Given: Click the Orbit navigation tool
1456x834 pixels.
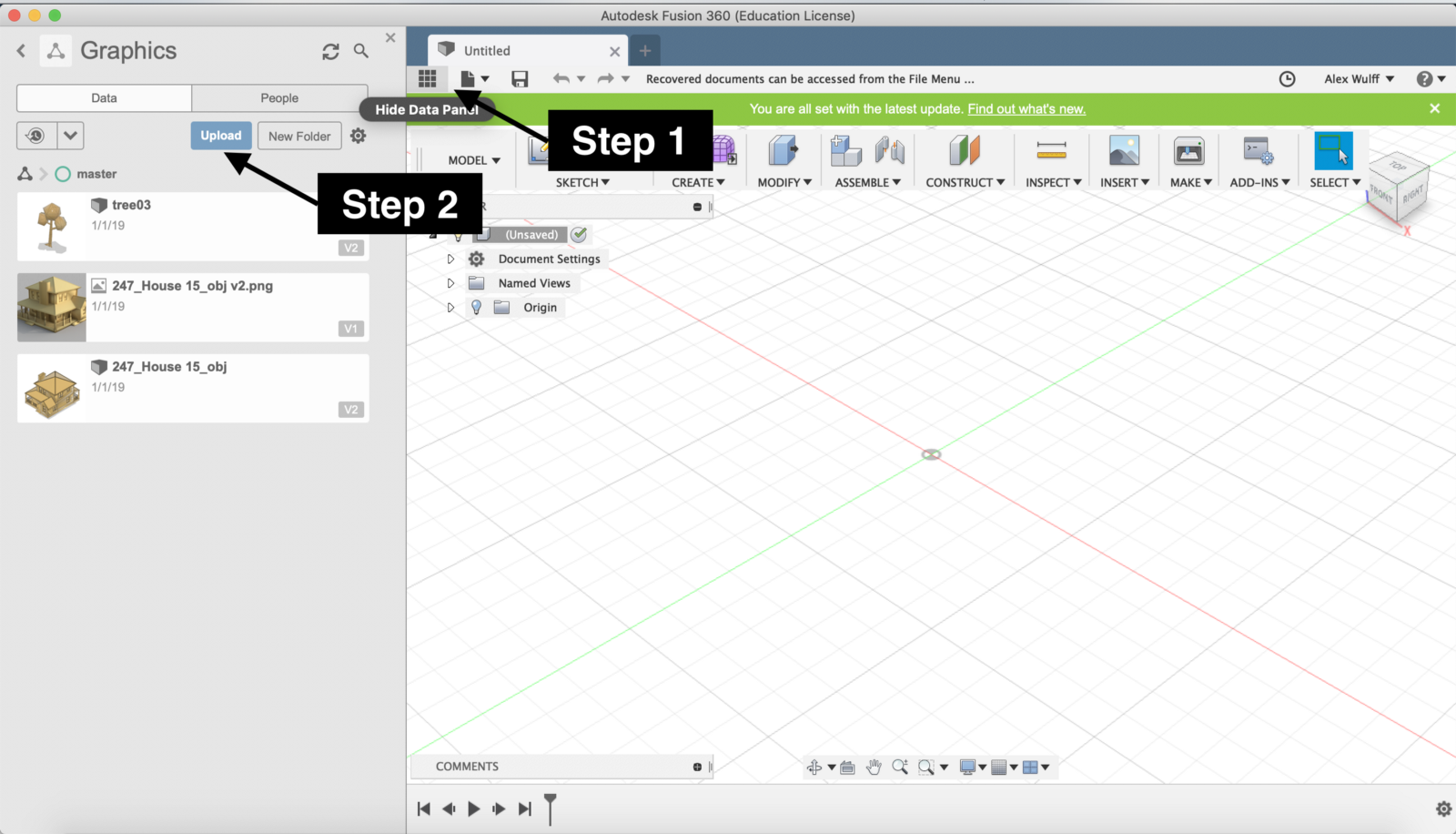Looking at the screenshot, I should [814, 768].
